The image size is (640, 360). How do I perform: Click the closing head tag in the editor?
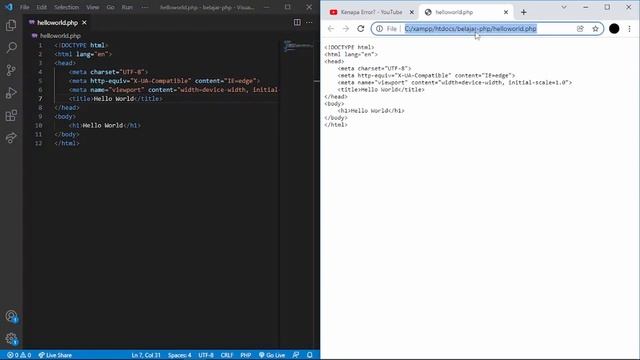(67, 108)
